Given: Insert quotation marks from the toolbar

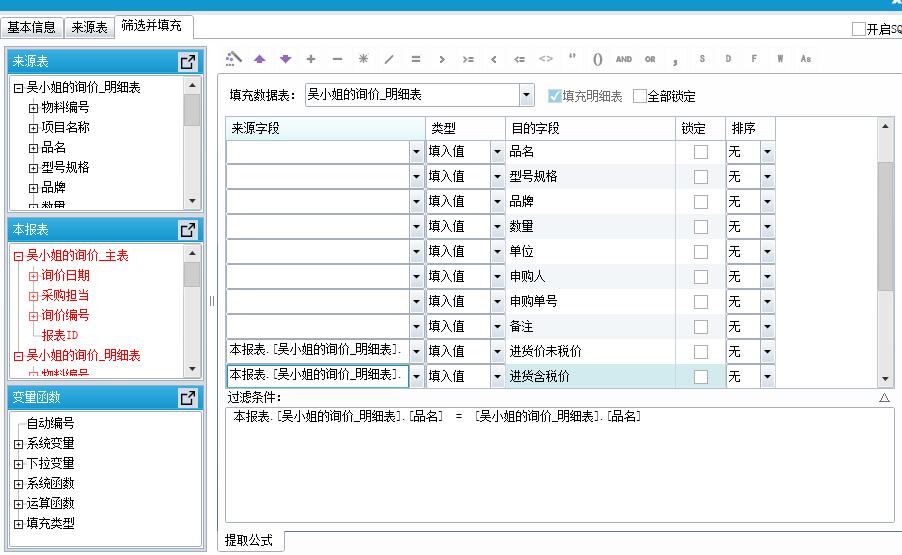Looking at the screenshot, I should click(x=572, y=58).
